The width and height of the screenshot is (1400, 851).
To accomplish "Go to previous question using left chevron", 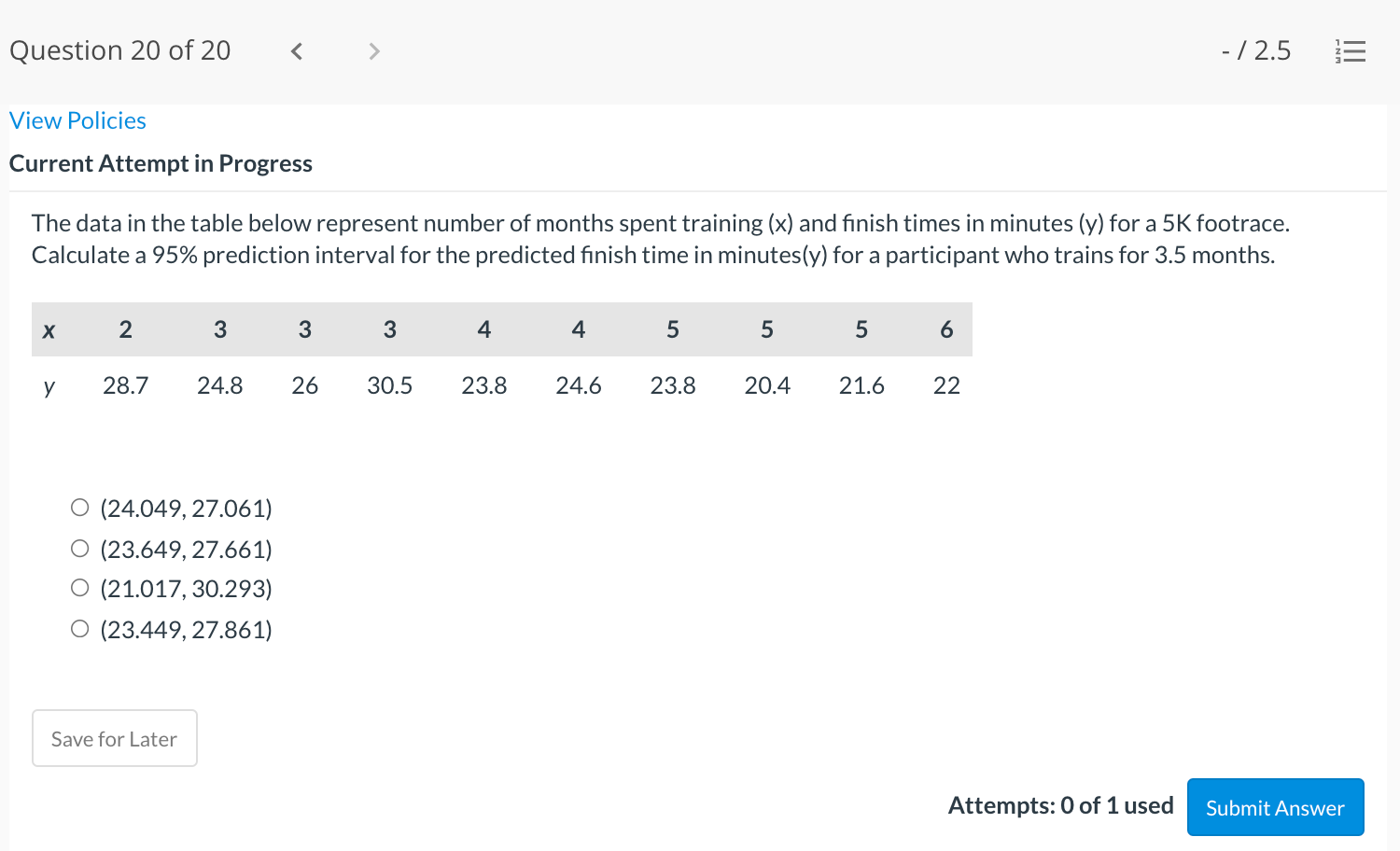I will [x=296, y=51].
